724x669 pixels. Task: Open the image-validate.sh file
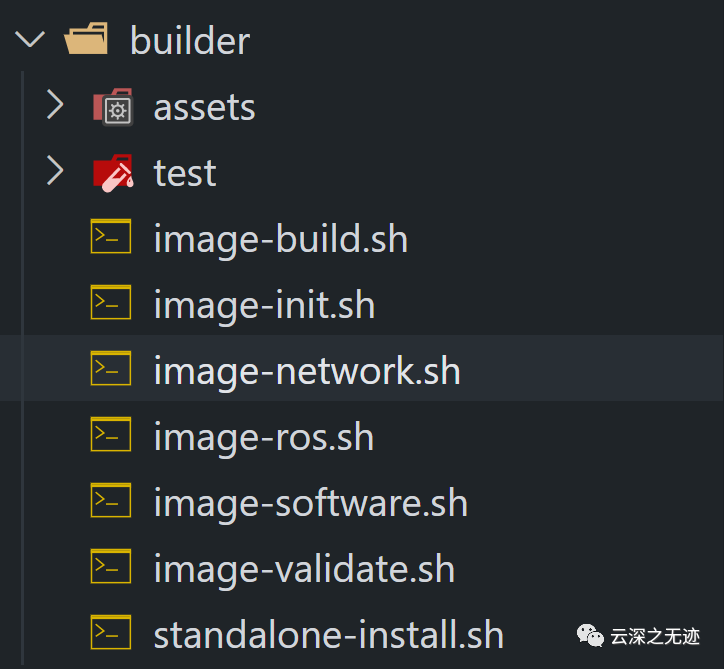click(304, 569)
